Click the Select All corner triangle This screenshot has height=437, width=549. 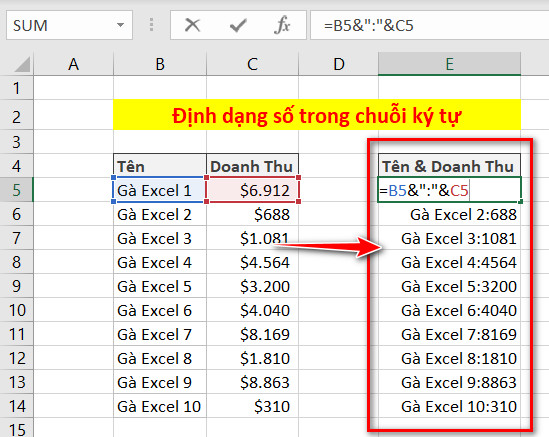coord(21,64)
